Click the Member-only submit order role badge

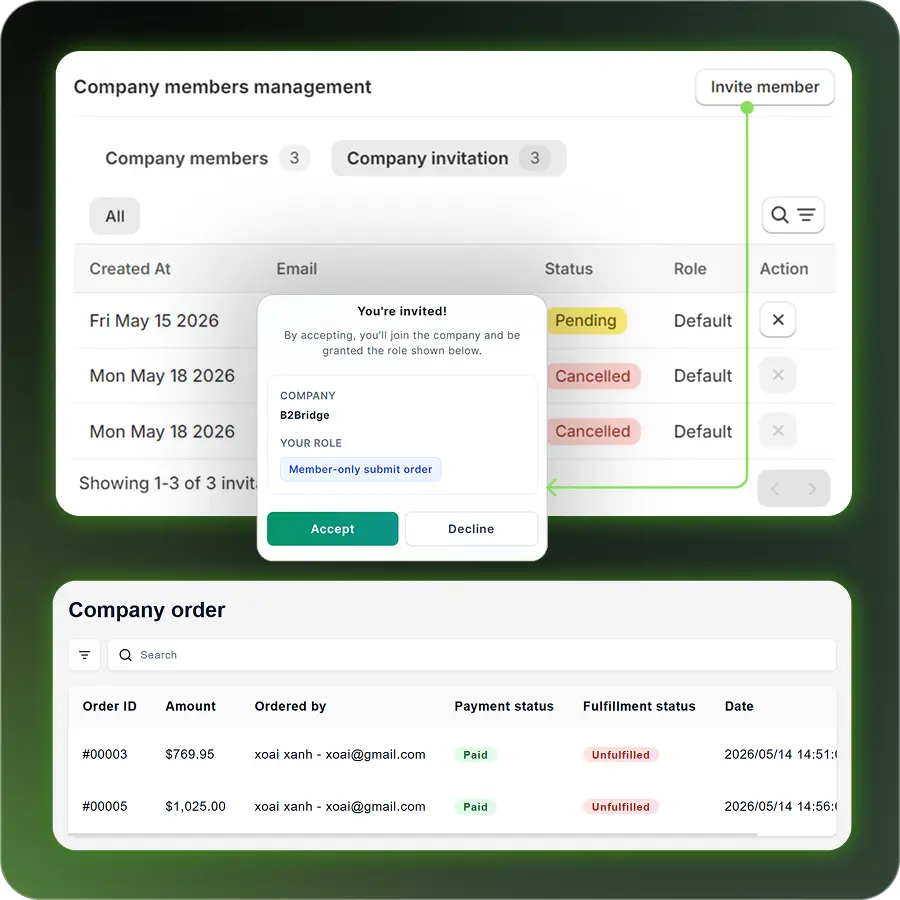coord(360,469)
